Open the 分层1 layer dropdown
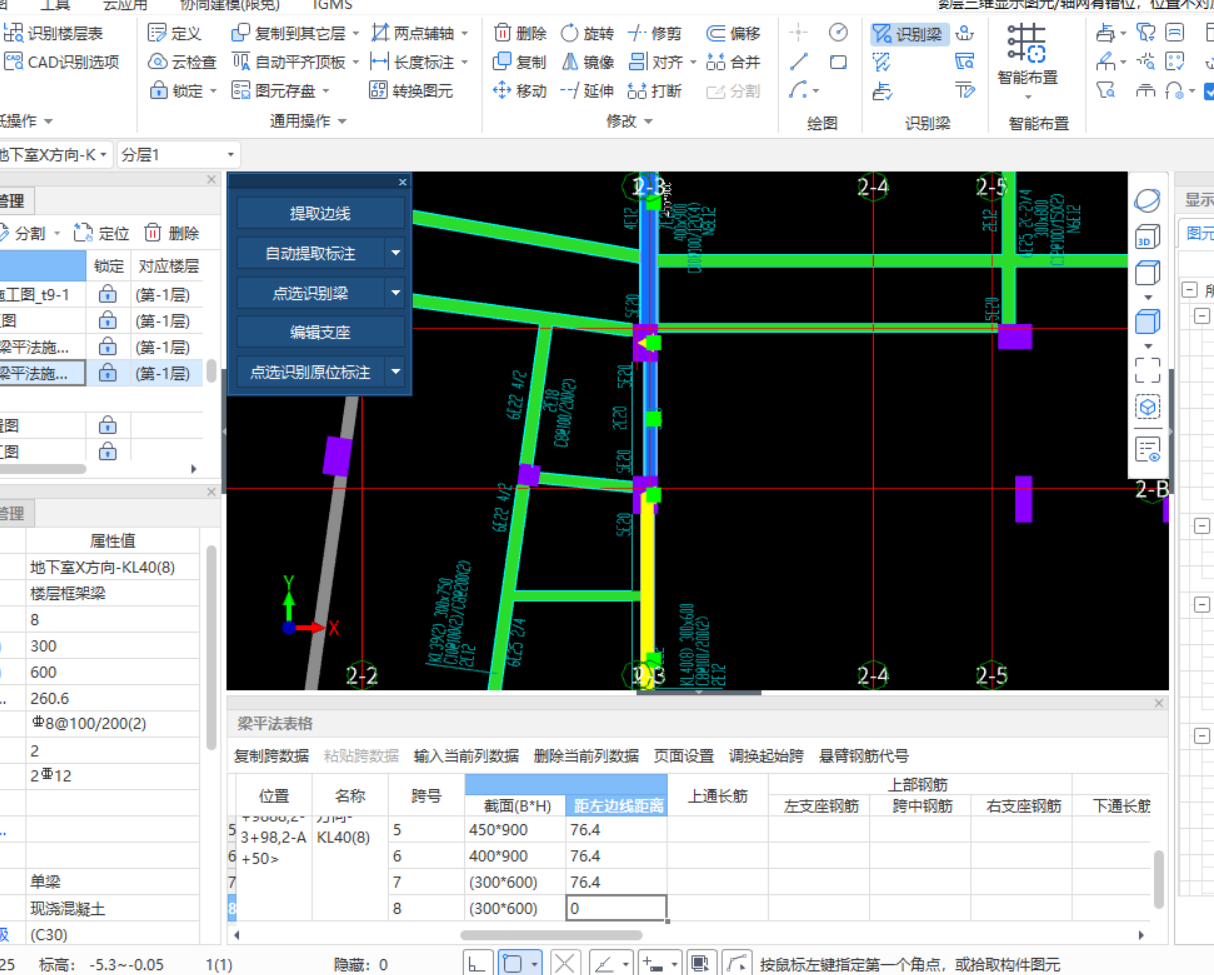1214x975 pixels. (x=178, y=155)
